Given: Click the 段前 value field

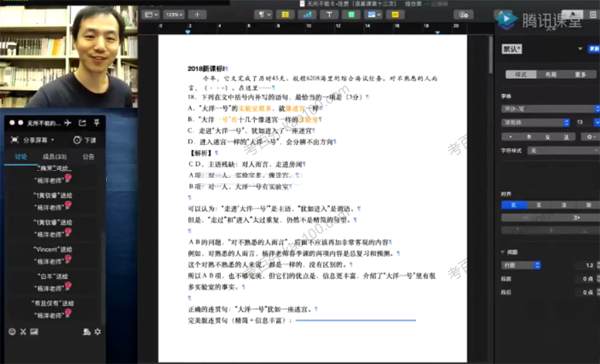Looking at the screenshot, I should click(586, 279).
